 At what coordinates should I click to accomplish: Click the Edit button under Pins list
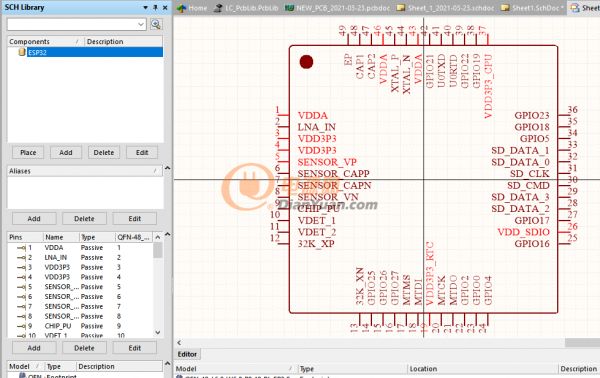(x=134, y=348)
